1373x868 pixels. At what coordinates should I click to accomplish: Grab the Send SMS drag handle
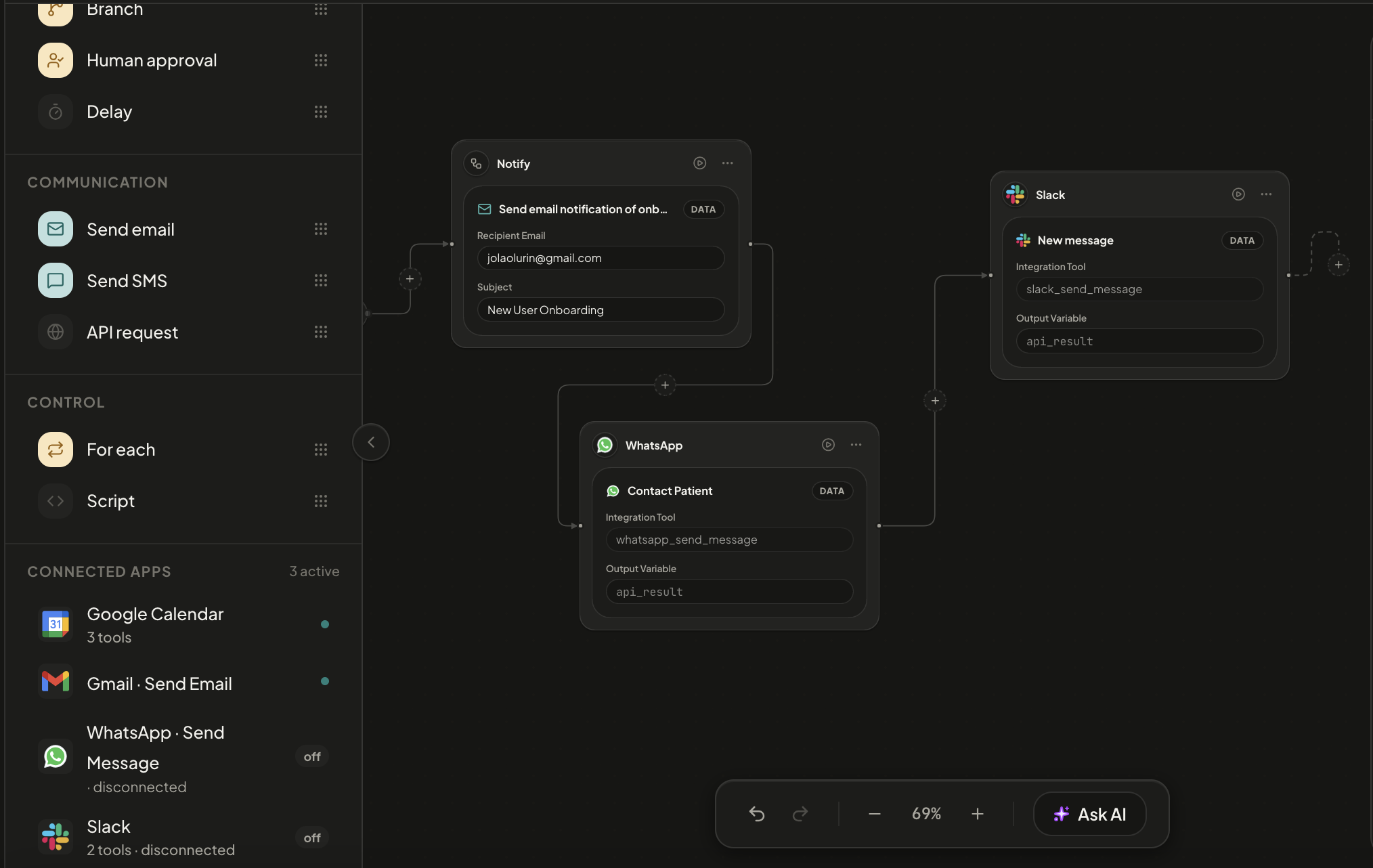pos(321,280)
